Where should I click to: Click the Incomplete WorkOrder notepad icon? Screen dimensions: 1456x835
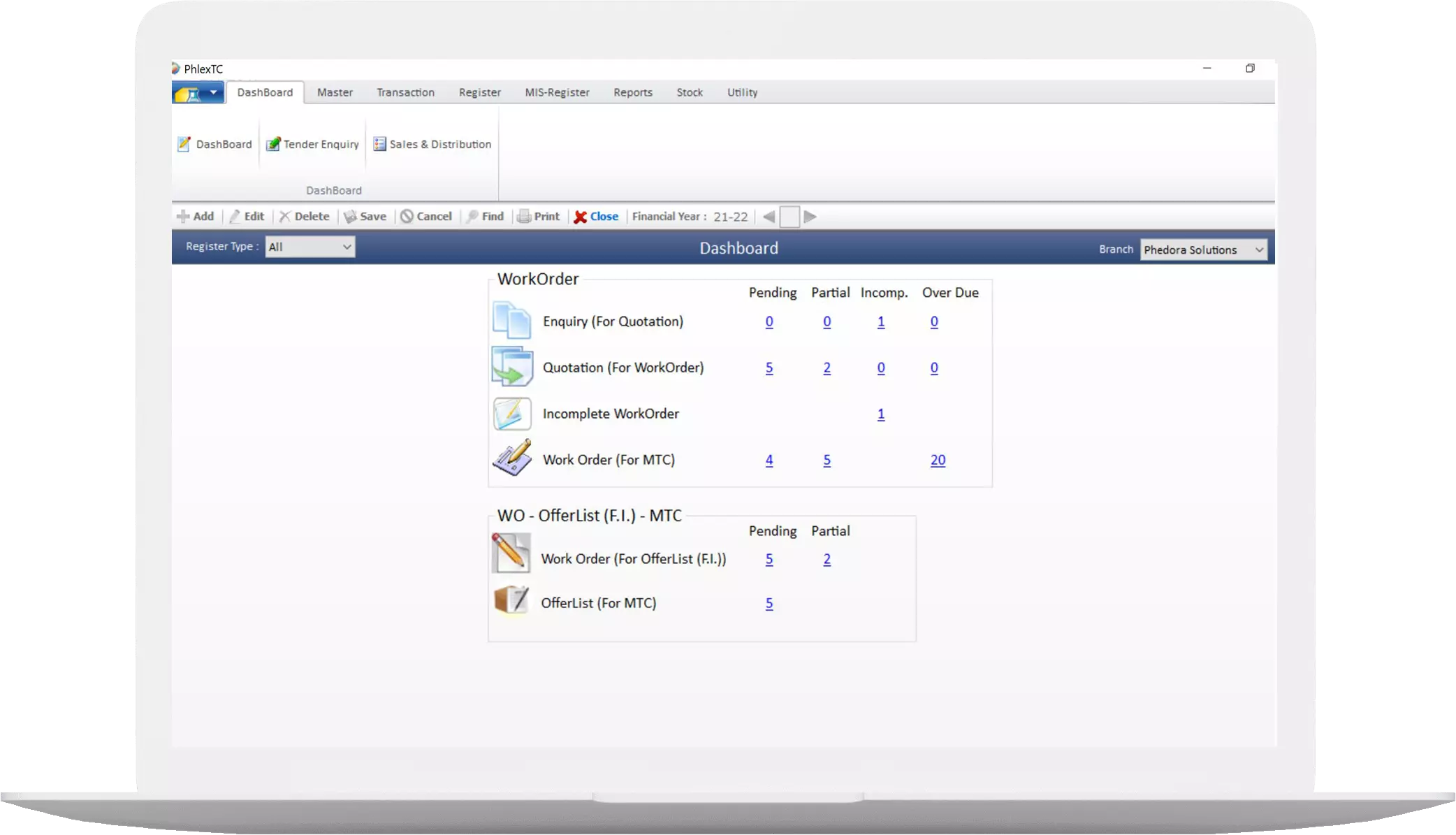(511, 414)
